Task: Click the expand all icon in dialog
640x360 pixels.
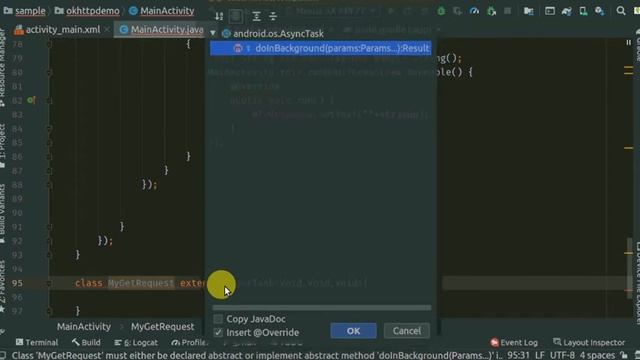Action: pos(256,16)
